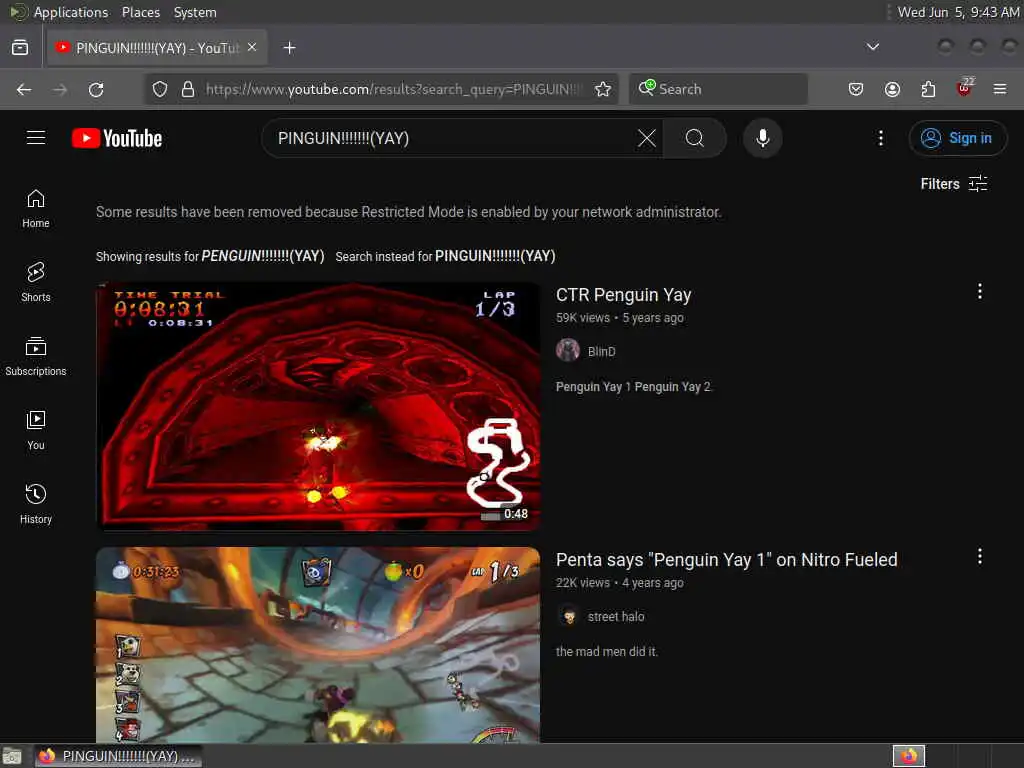
Task: Click the Firefox icon in bottom-right tray
Action: pos(908,756)
